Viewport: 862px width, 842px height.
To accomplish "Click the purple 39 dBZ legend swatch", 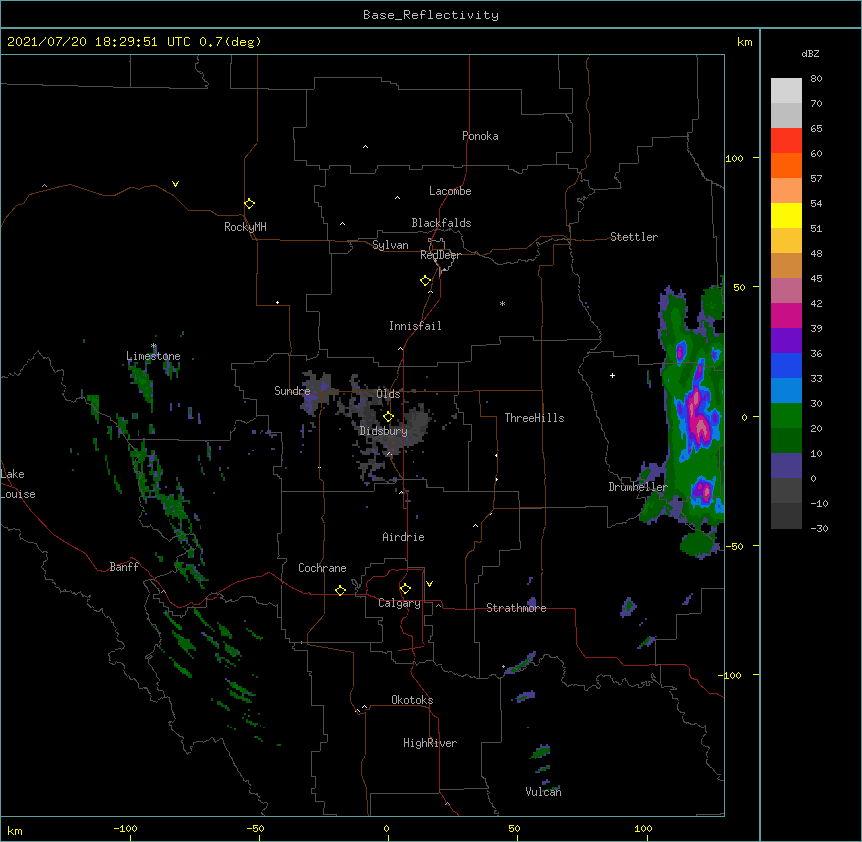I will [x=786, y=340].
